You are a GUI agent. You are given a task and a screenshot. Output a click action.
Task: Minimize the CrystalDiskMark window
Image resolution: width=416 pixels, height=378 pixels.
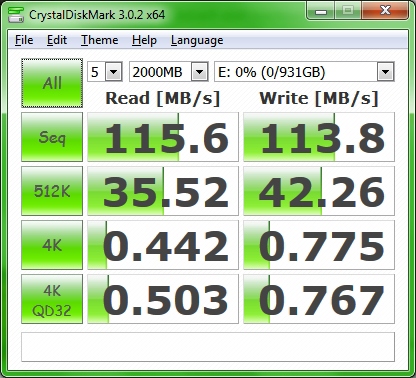pos(321,11)
